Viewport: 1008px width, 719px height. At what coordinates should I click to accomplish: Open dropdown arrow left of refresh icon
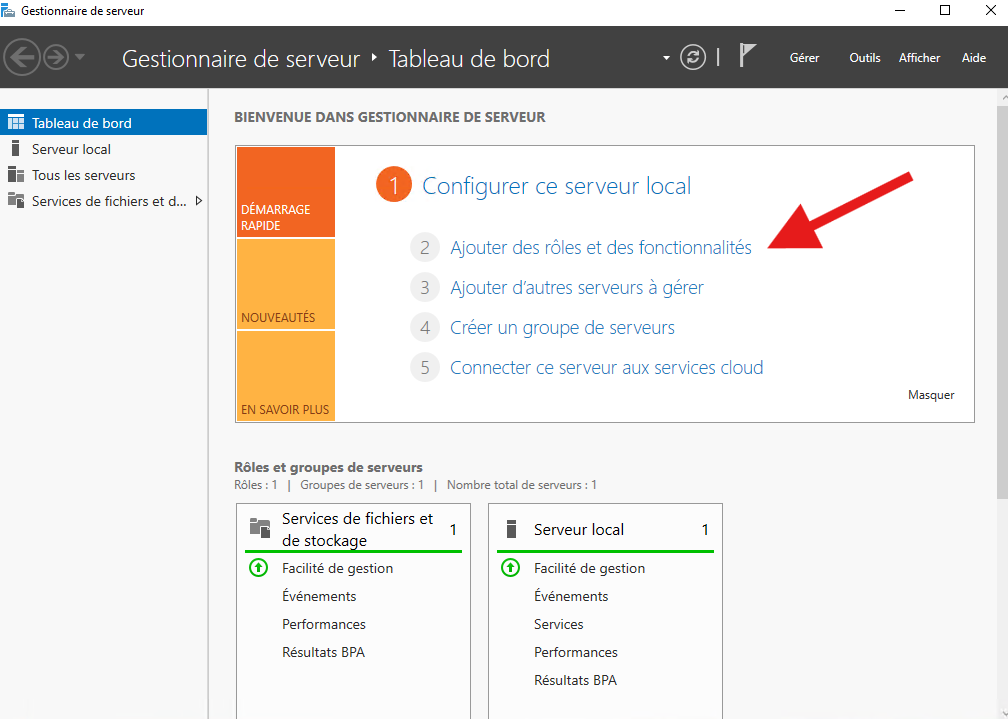click(x=666, y=58)
